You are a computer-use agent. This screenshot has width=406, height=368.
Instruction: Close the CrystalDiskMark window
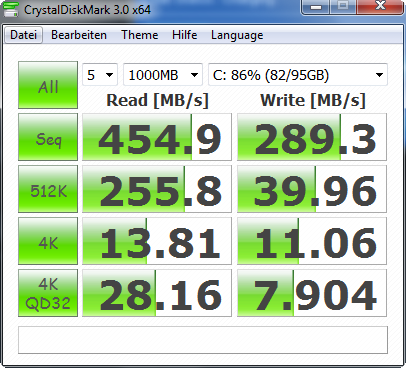tap(380, 7)
